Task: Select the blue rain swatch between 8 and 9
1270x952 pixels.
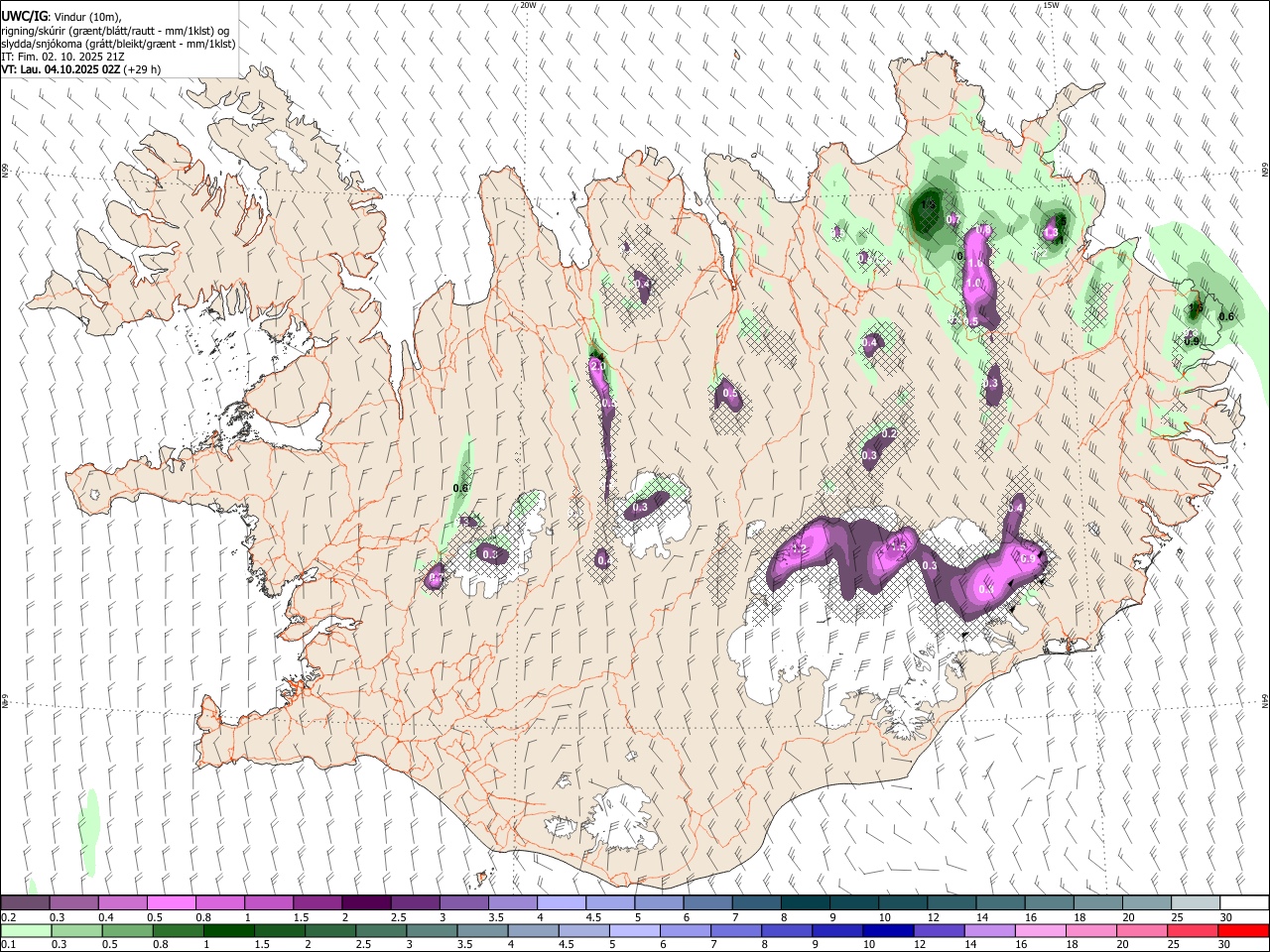Action: (x=786, y=931)
